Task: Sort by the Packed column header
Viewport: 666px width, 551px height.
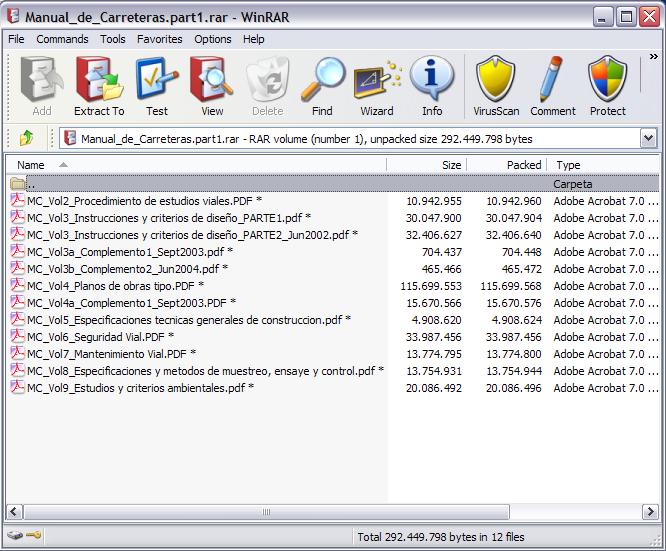Action: tap(507, 165)
